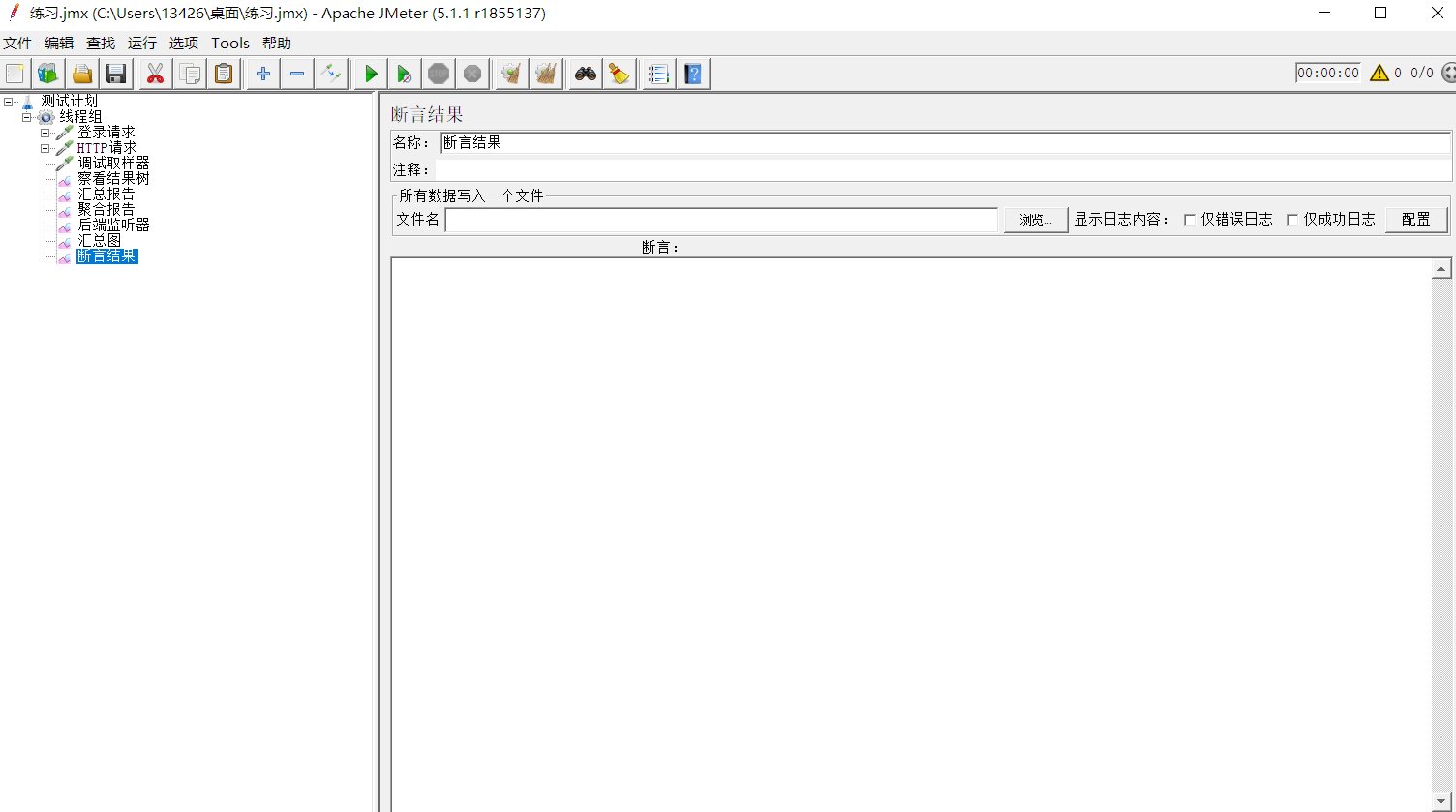The width and height of the screenshot is (1456, 812).
Task: Open the 查找 menu
Action: click(101, 44)
